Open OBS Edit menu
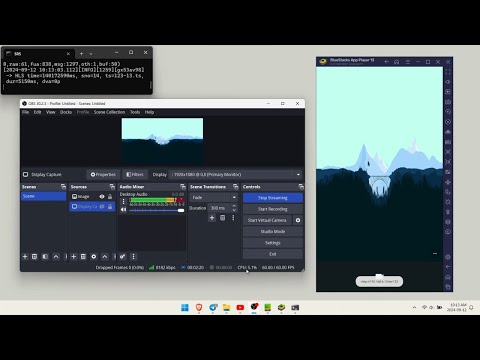 click(37, 112)
